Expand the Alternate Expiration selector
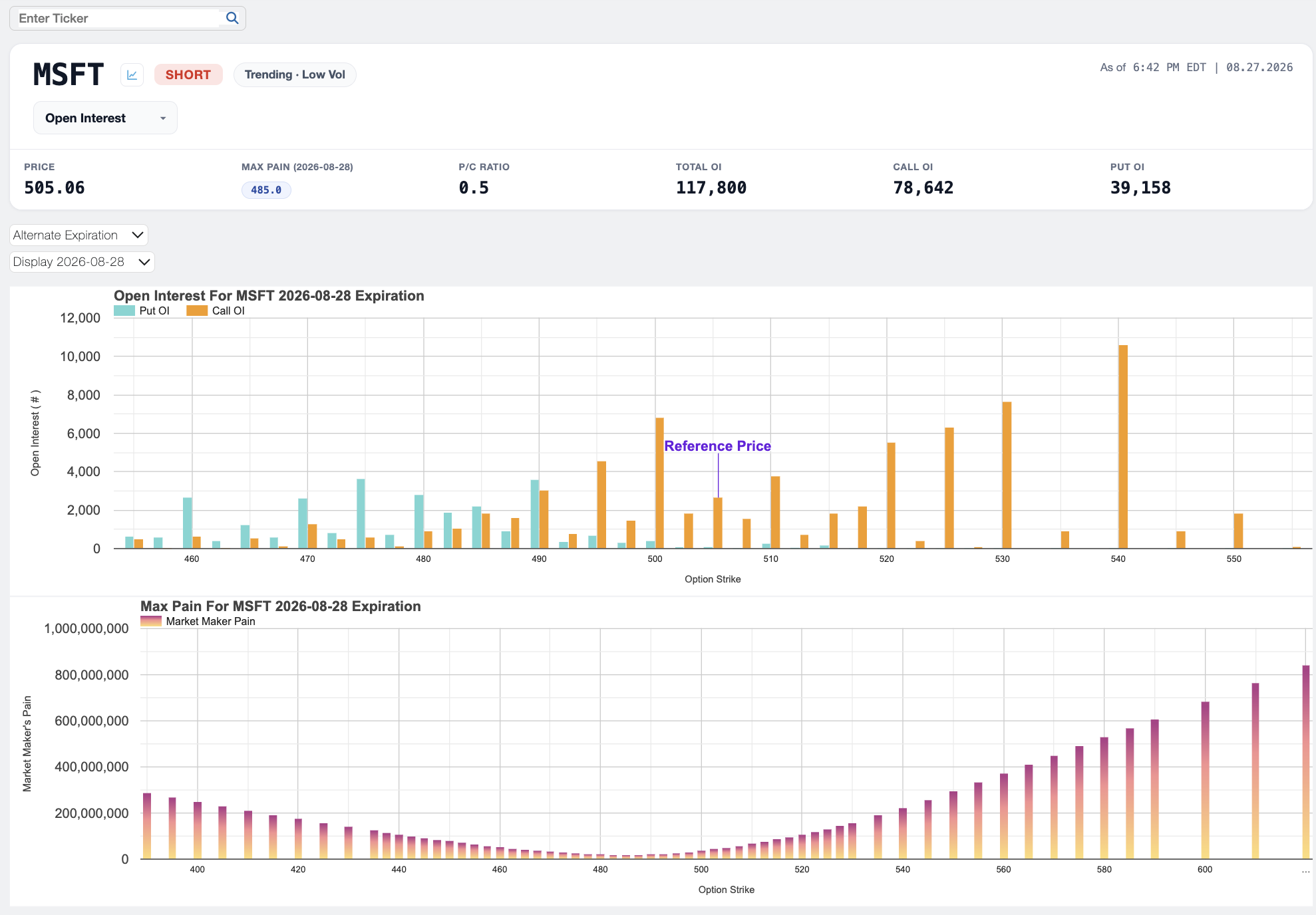The height and width of the screenshot is (915, 1316). click(79, 235)
